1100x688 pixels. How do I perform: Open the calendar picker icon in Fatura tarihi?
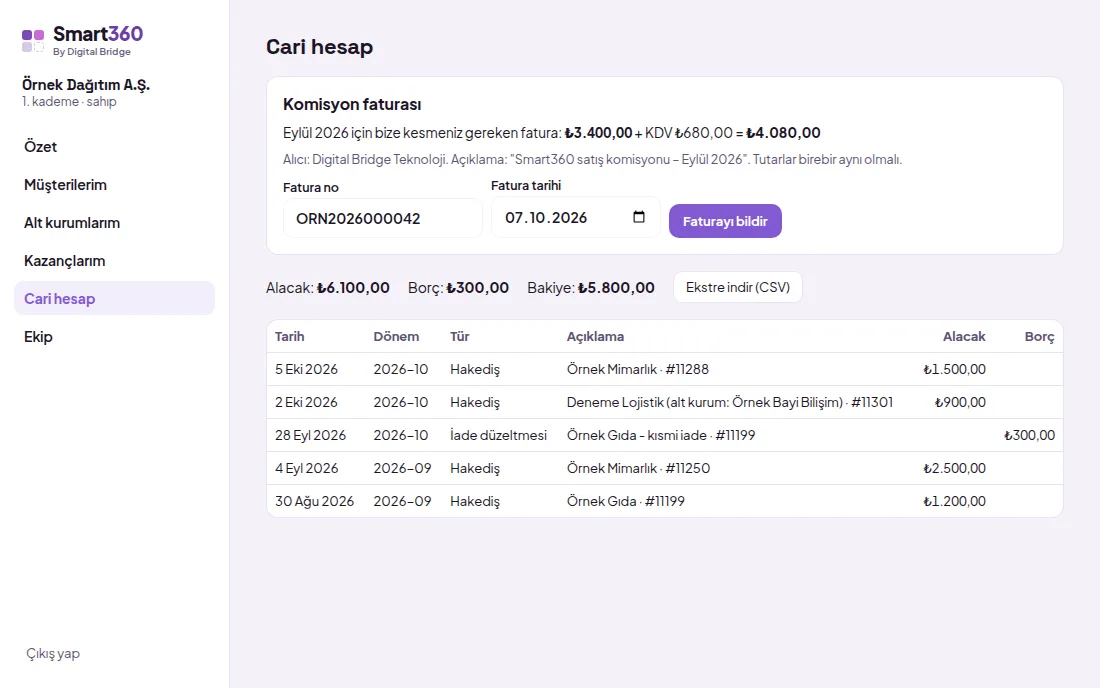pos(638,217)
